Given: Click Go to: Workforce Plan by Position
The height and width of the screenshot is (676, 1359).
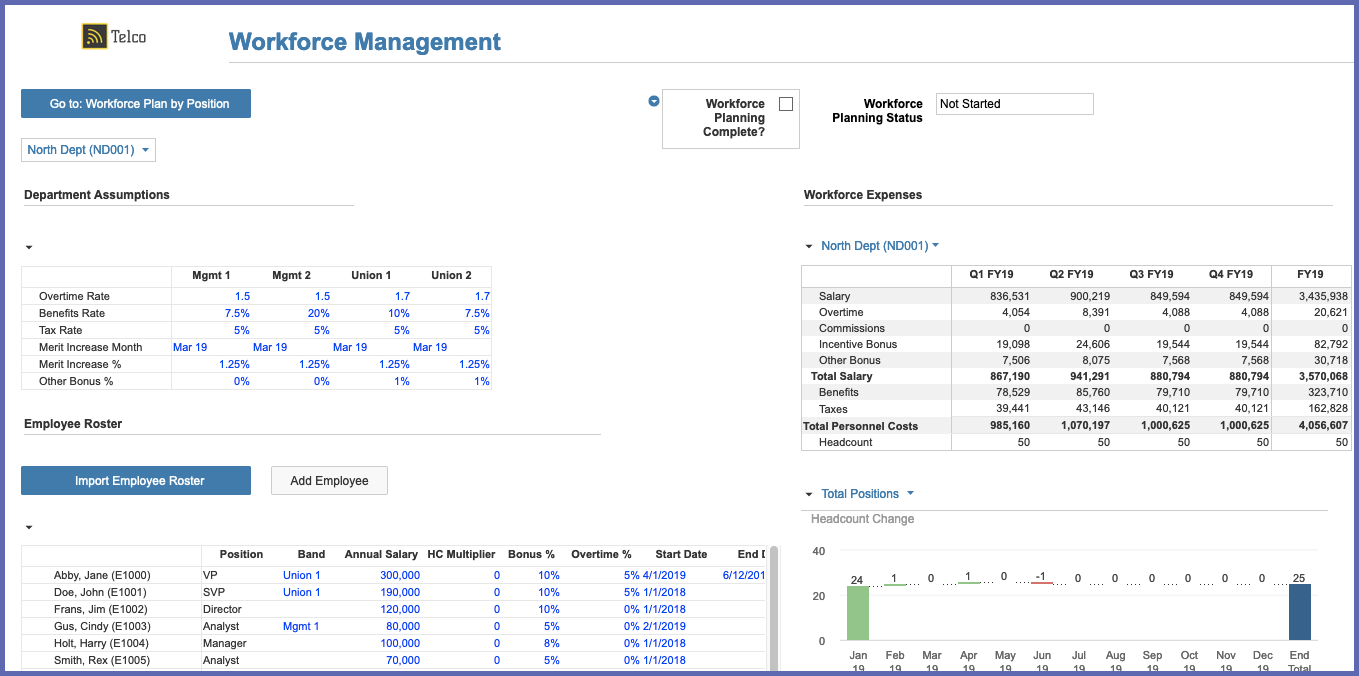Looking at the screenshot, I should (x=136, y=104).
